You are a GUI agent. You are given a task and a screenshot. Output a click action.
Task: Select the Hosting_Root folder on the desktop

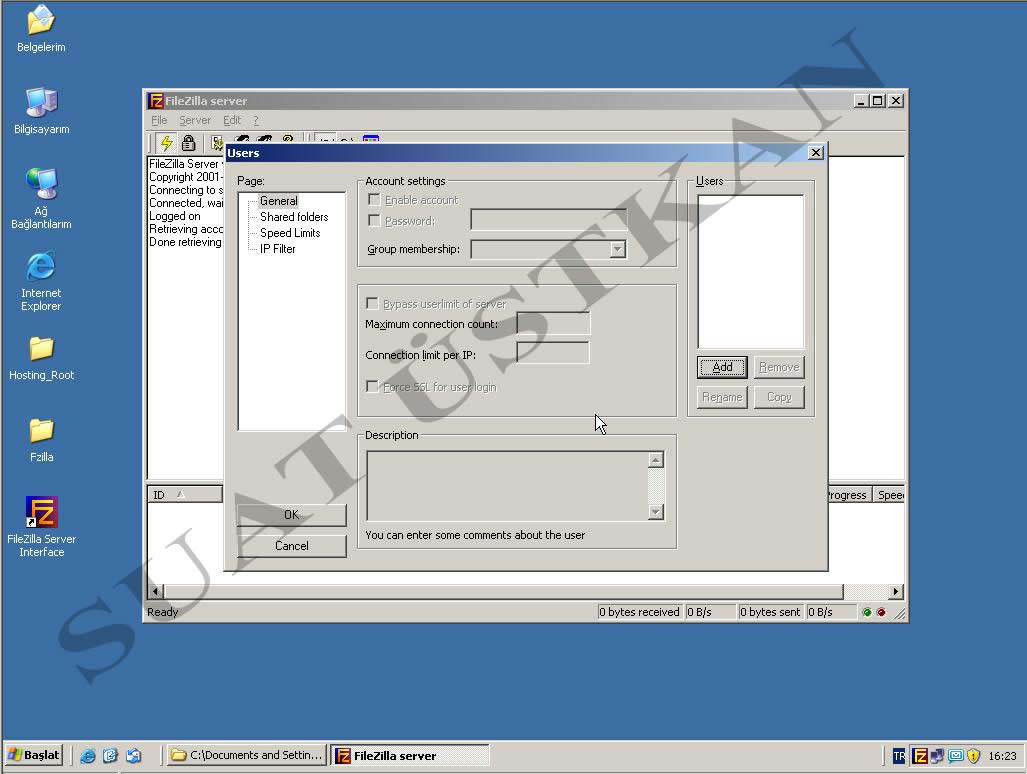41,358
